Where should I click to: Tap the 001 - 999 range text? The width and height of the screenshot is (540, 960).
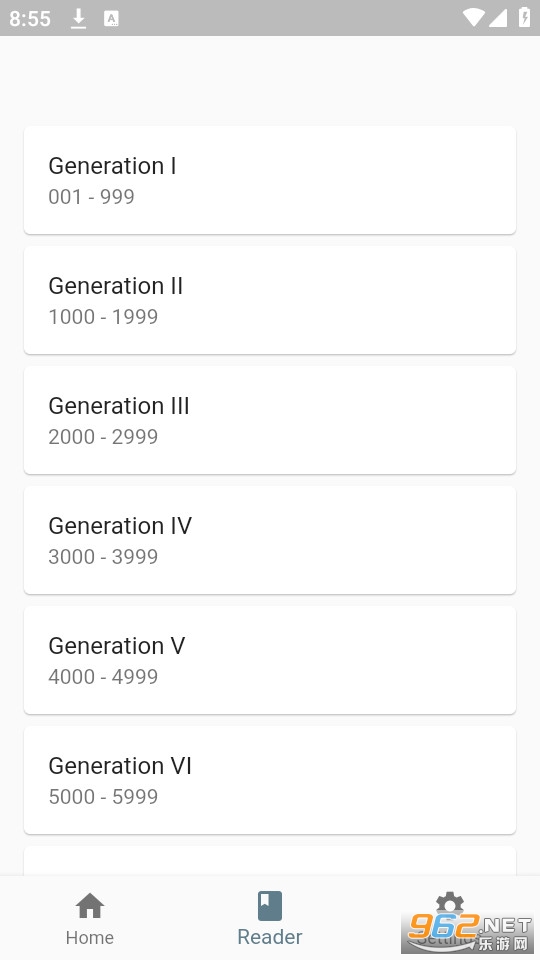[91, 197]
